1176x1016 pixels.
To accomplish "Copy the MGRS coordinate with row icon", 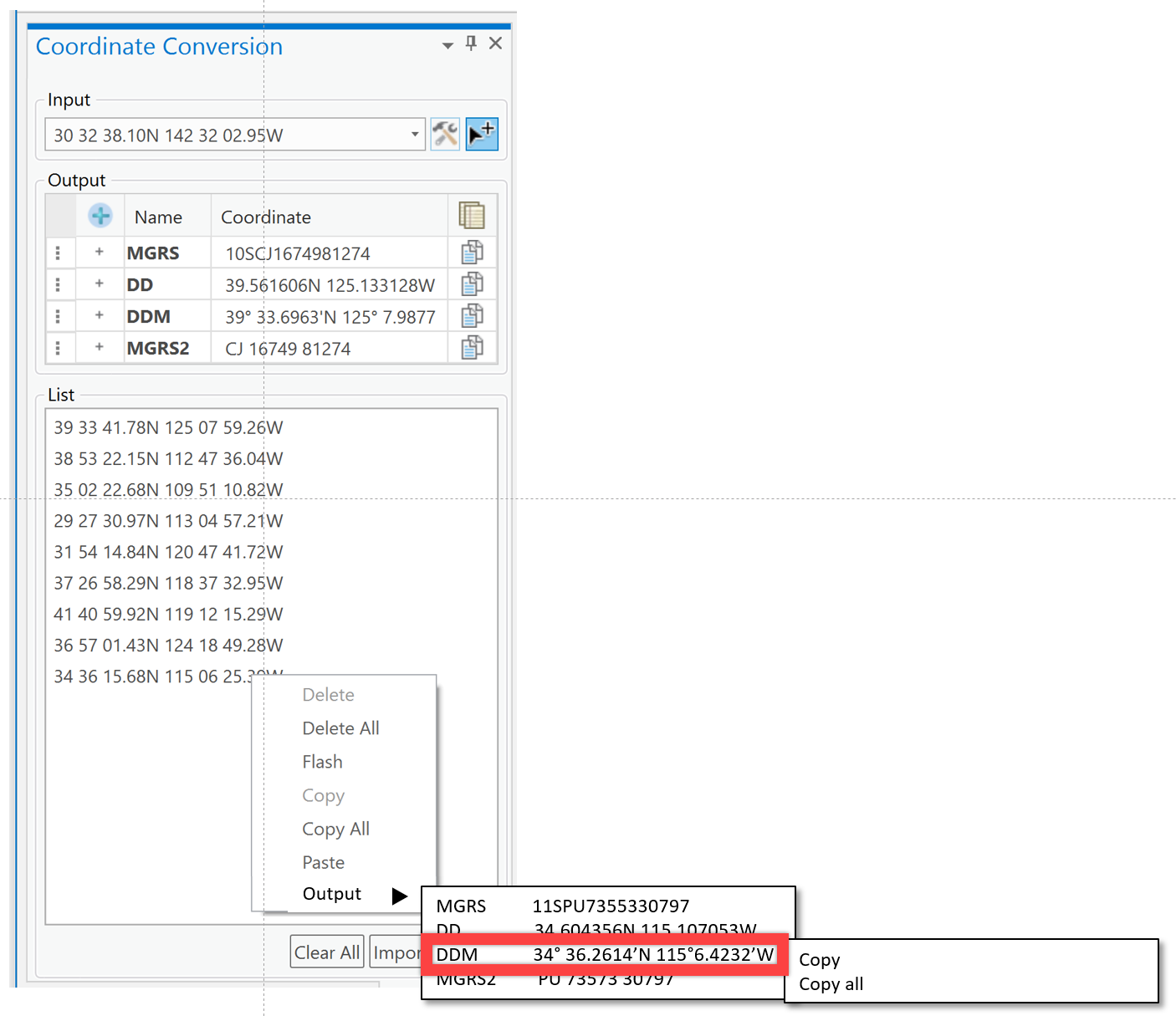I will tap(472, 253).
